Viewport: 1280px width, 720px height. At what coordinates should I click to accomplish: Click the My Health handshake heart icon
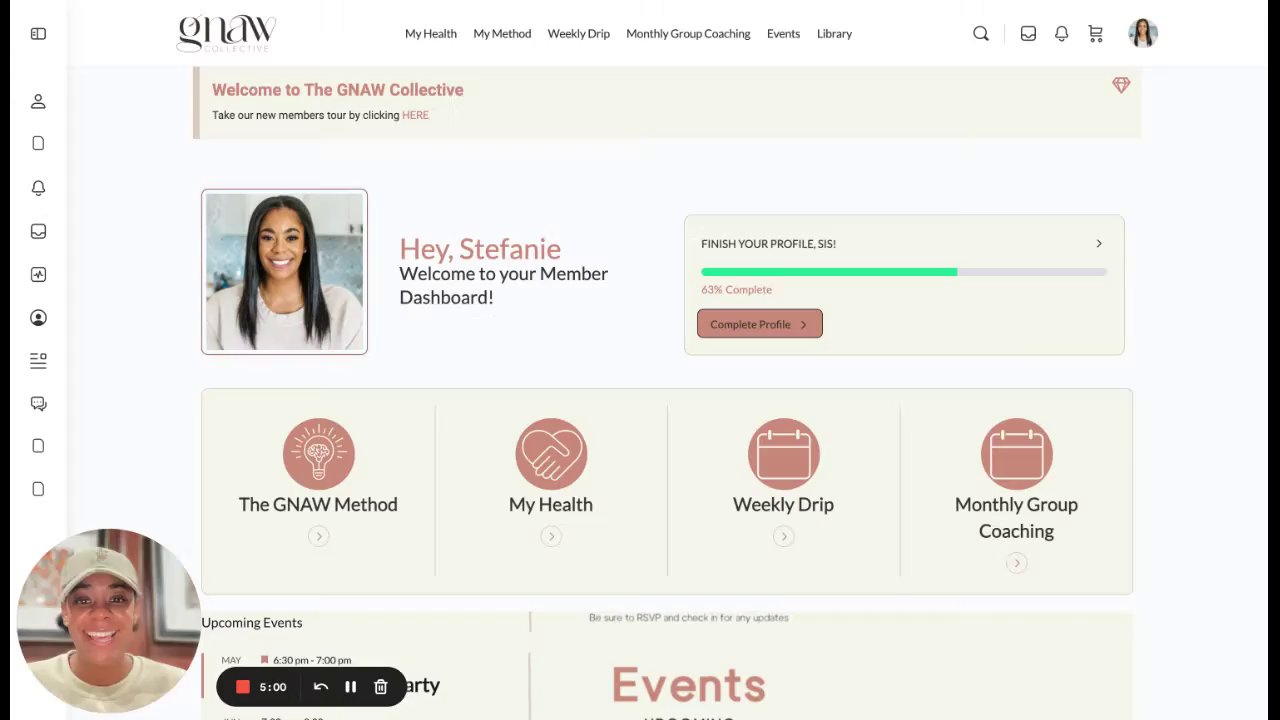click(551, 454)
